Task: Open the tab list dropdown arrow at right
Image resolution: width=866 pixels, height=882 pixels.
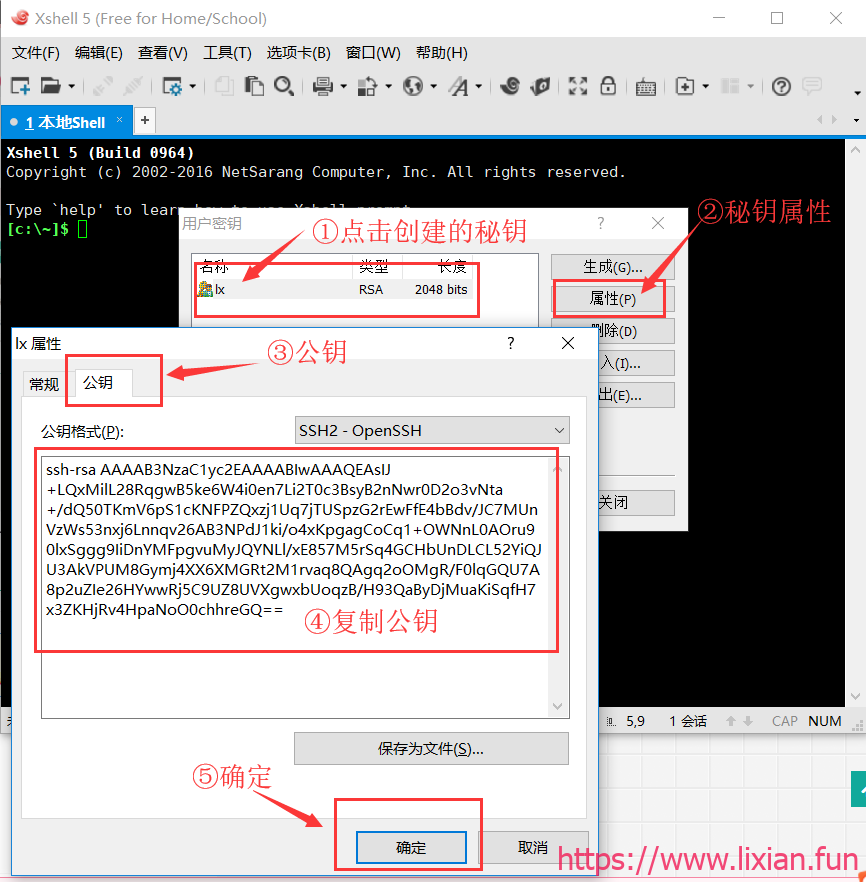Action: pos(856,120)
